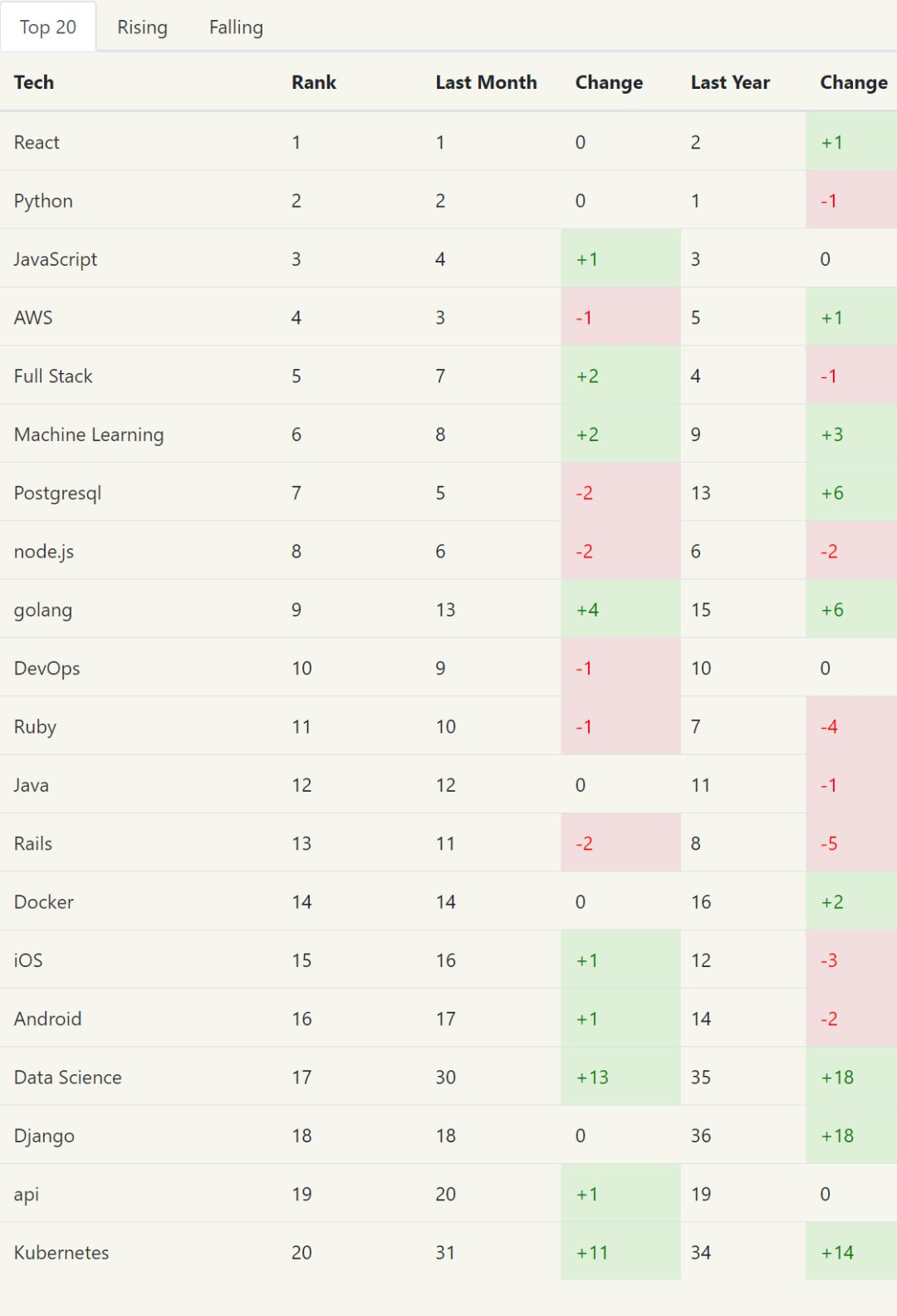Sort by the Rank column header
Image resolution: width=897 pixels, height=1316 pixels.
point(314,82)
